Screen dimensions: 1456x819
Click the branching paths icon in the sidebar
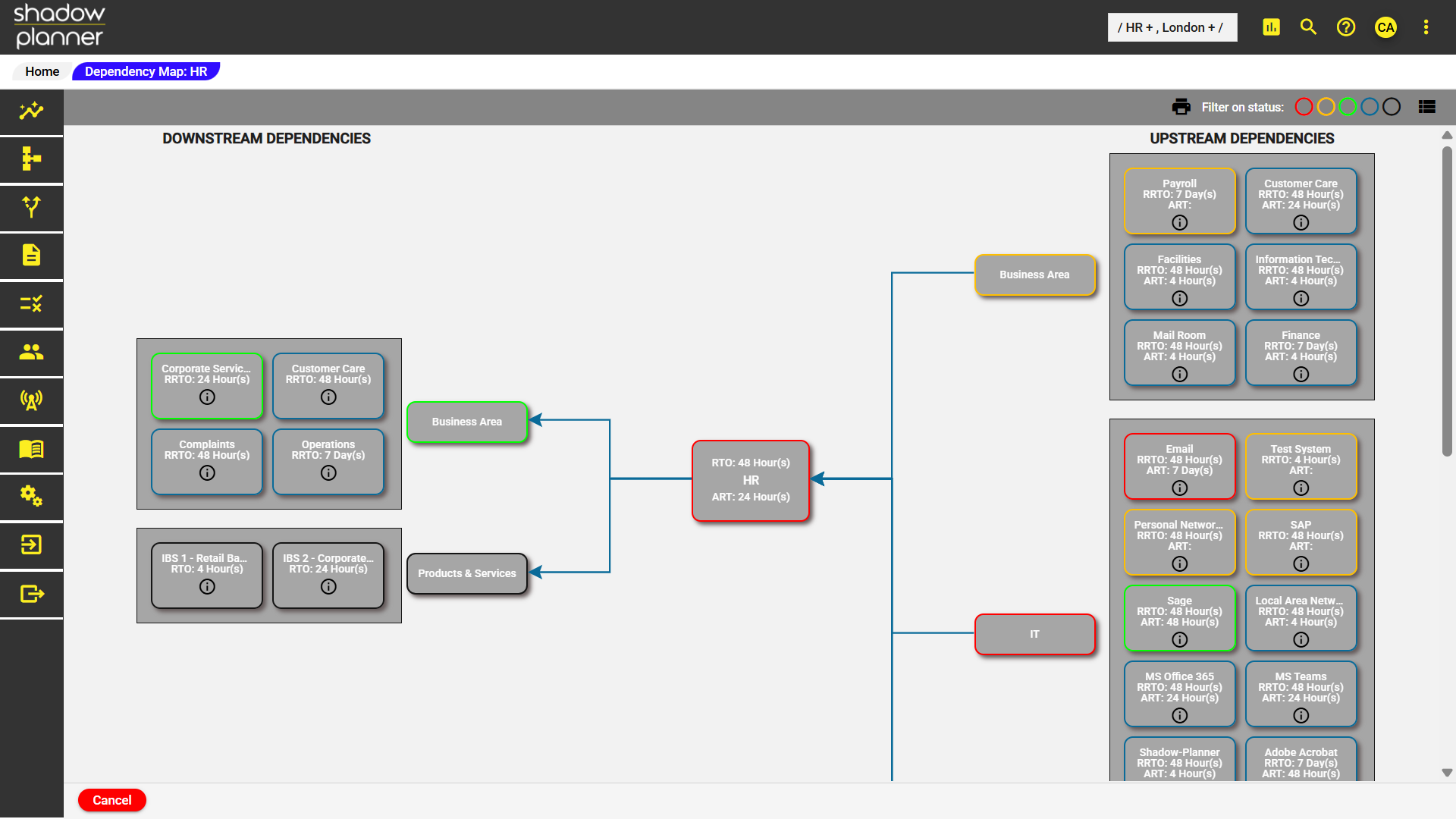click(30, 207)
